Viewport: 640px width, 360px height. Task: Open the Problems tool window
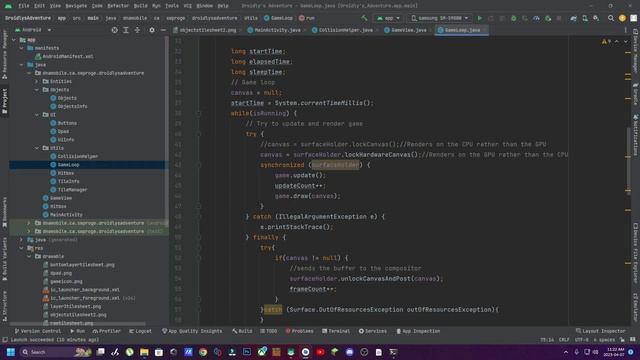tap(299, 331)
